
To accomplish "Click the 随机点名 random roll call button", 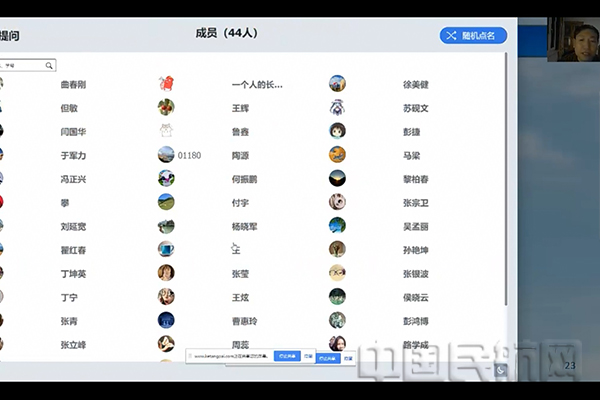I will tap(473, 35).
